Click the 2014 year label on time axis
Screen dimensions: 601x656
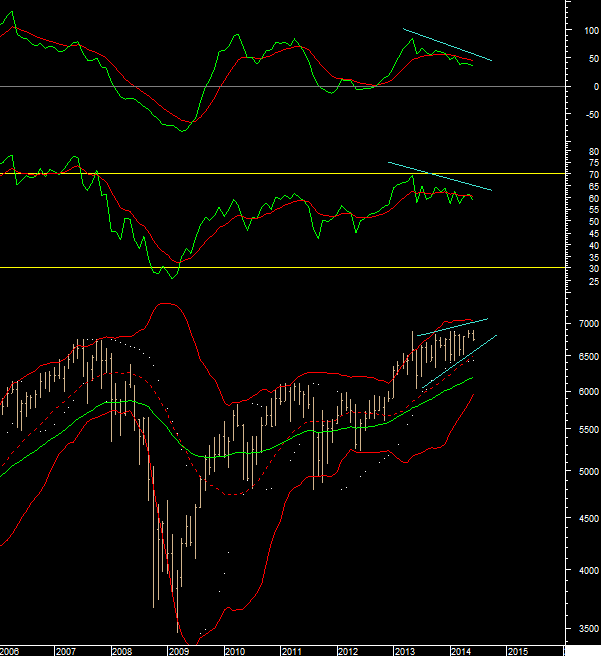coord(461,651)
